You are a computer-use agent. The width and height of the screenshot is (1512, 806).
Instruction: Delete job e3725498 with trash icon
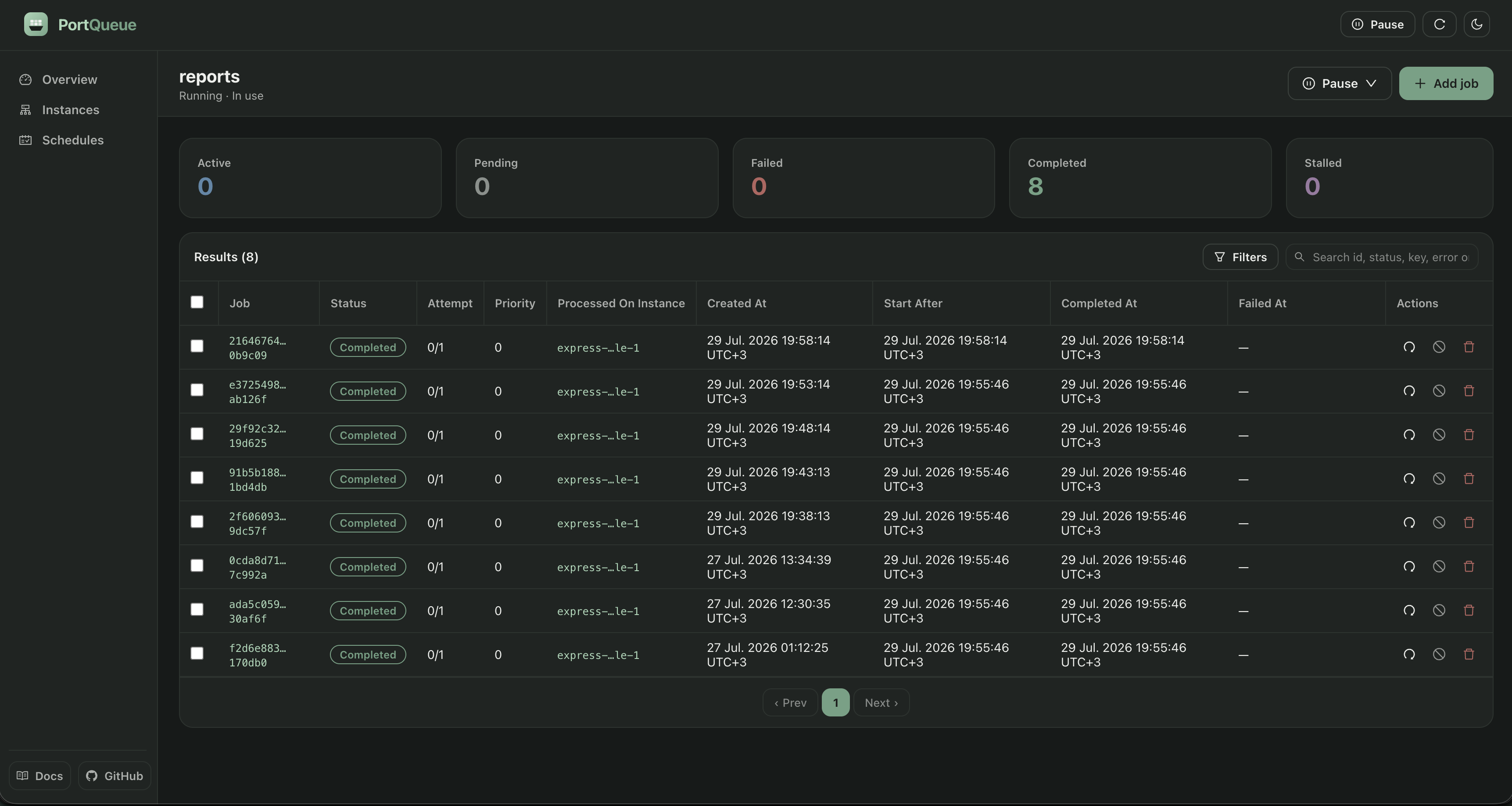1469,391
